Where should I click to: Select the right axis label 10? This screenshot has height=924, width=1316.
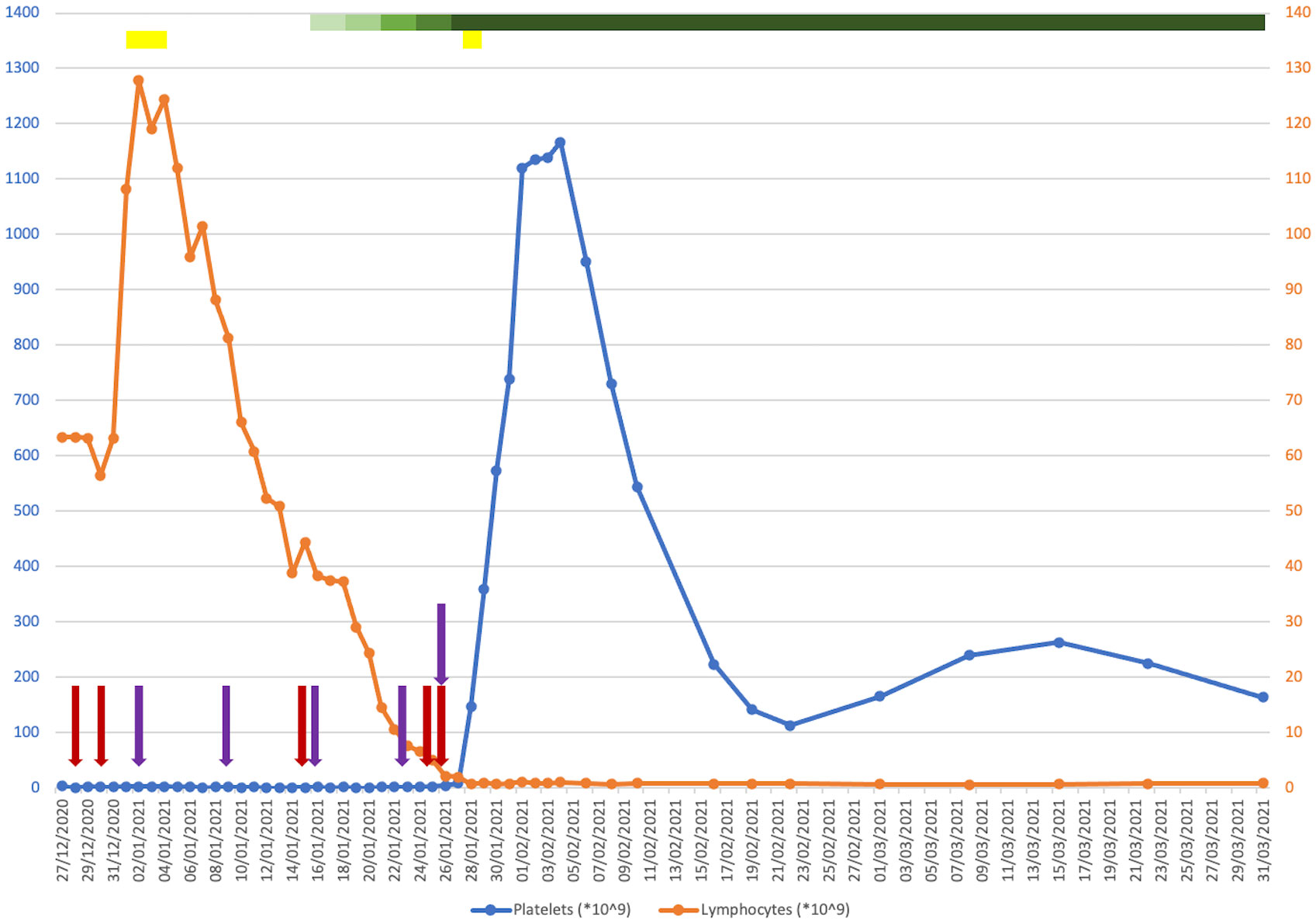coord(1294,732)
